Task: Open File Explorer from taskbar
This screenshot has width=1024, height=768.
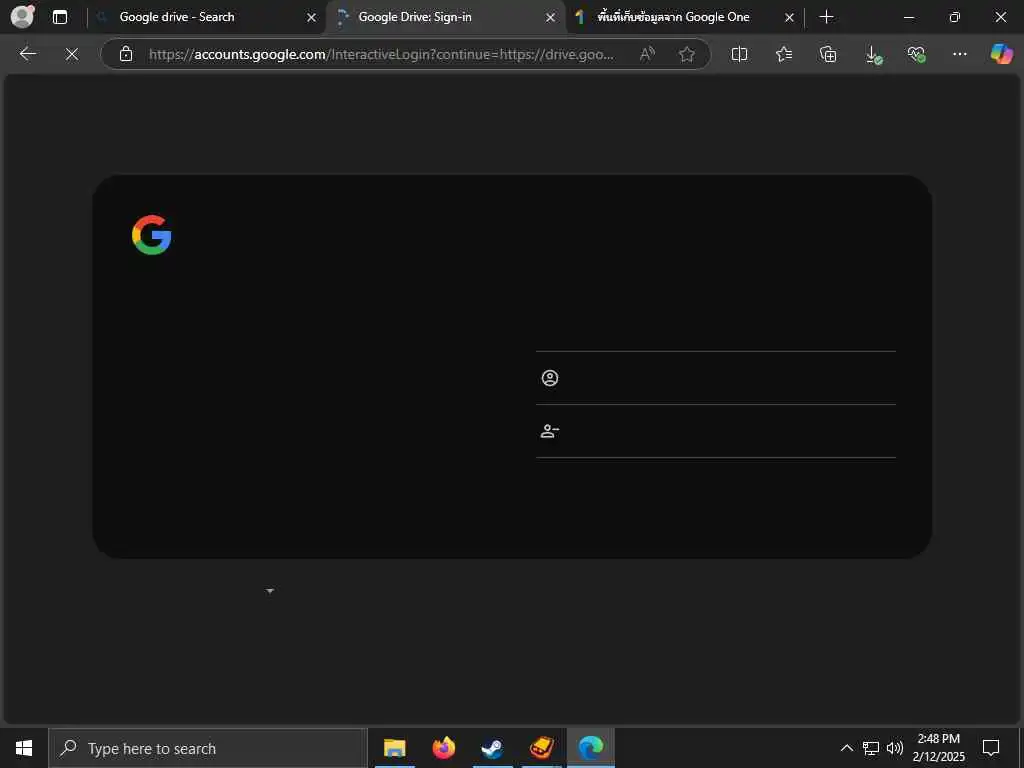Action: (x=394, y=748)
